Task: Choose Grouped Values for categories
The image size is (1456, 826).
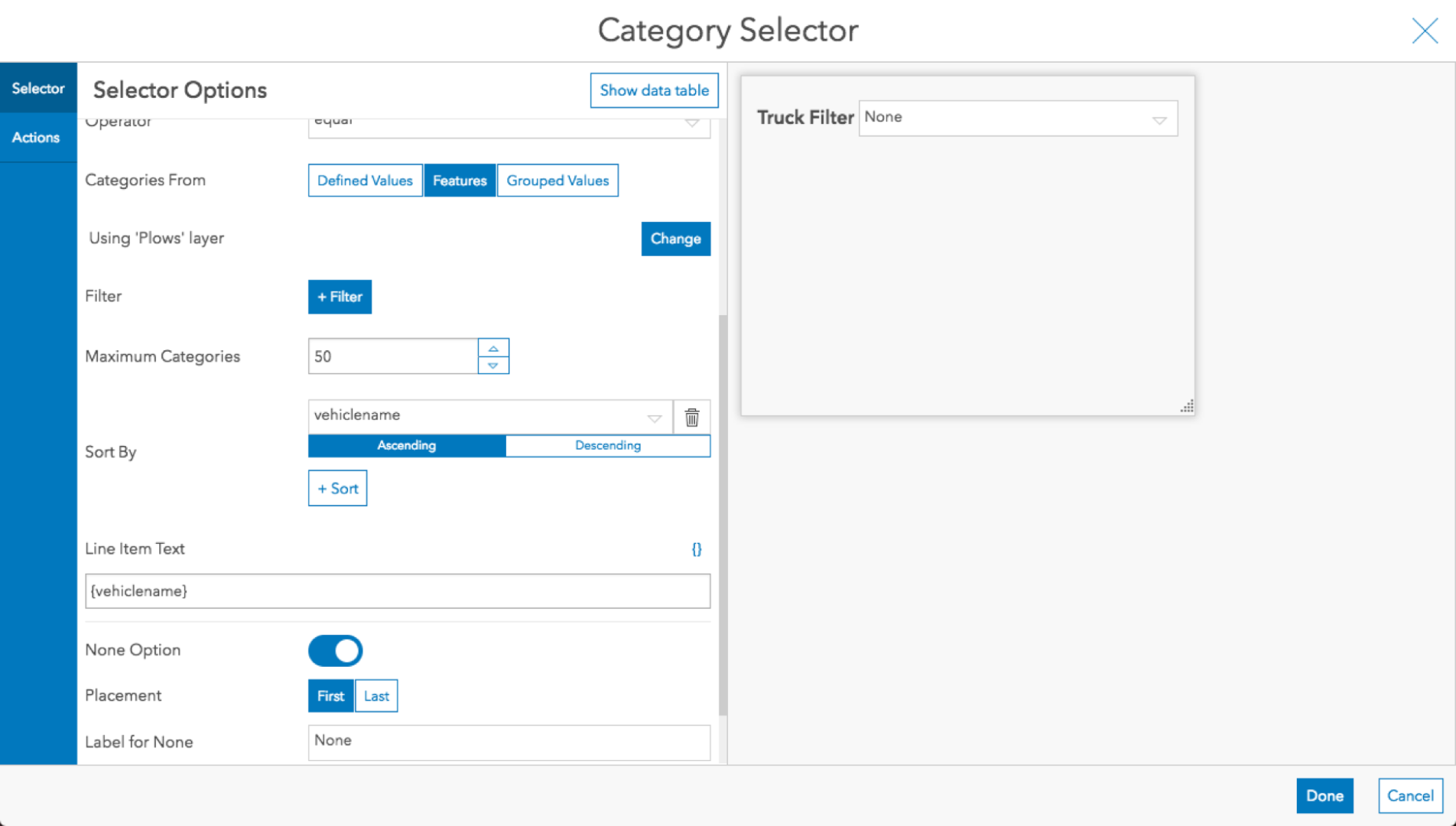Action: (557, 180)
